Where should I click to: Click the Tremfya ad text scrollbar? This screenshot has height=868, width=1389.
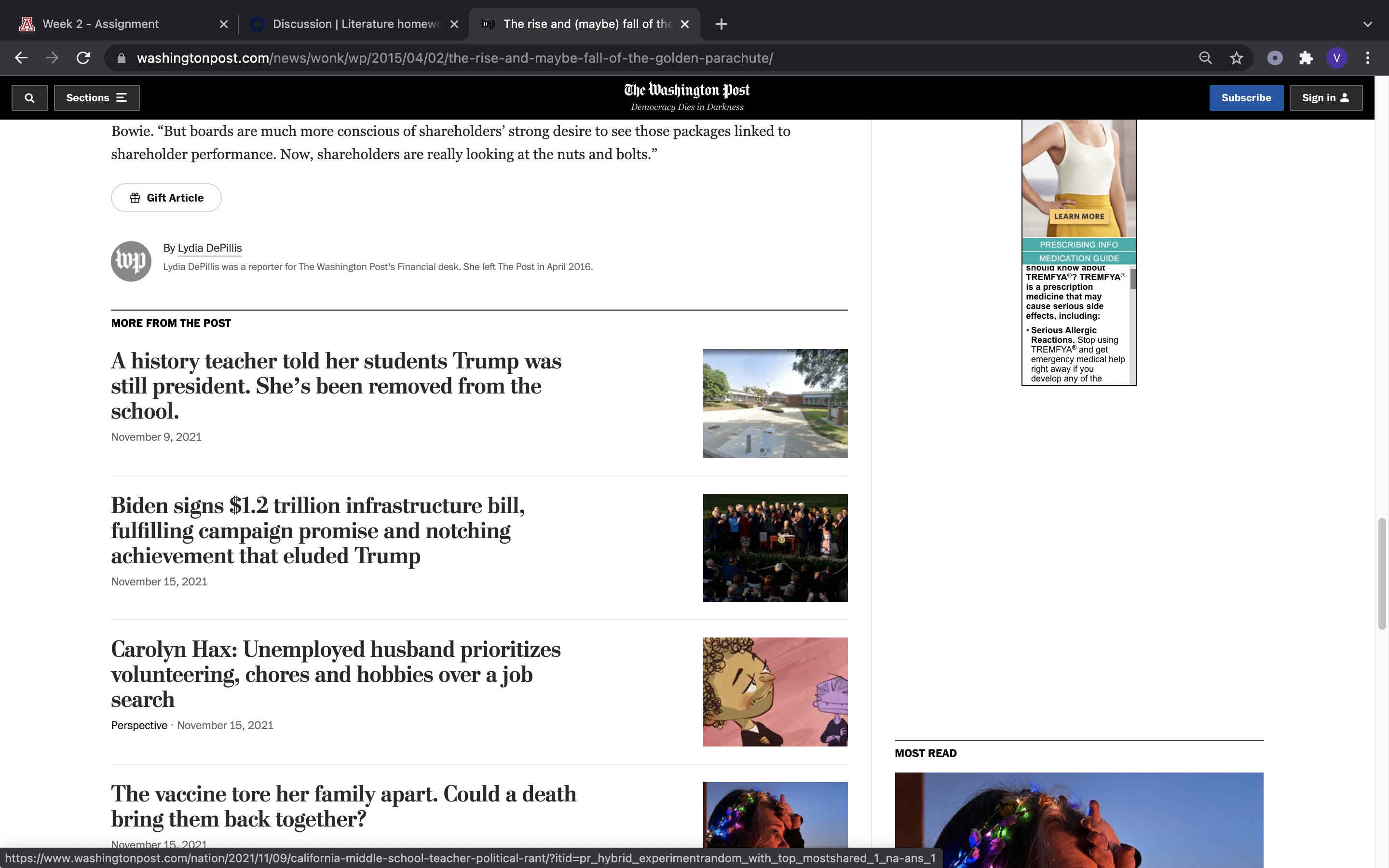[x=1133, y=279]
